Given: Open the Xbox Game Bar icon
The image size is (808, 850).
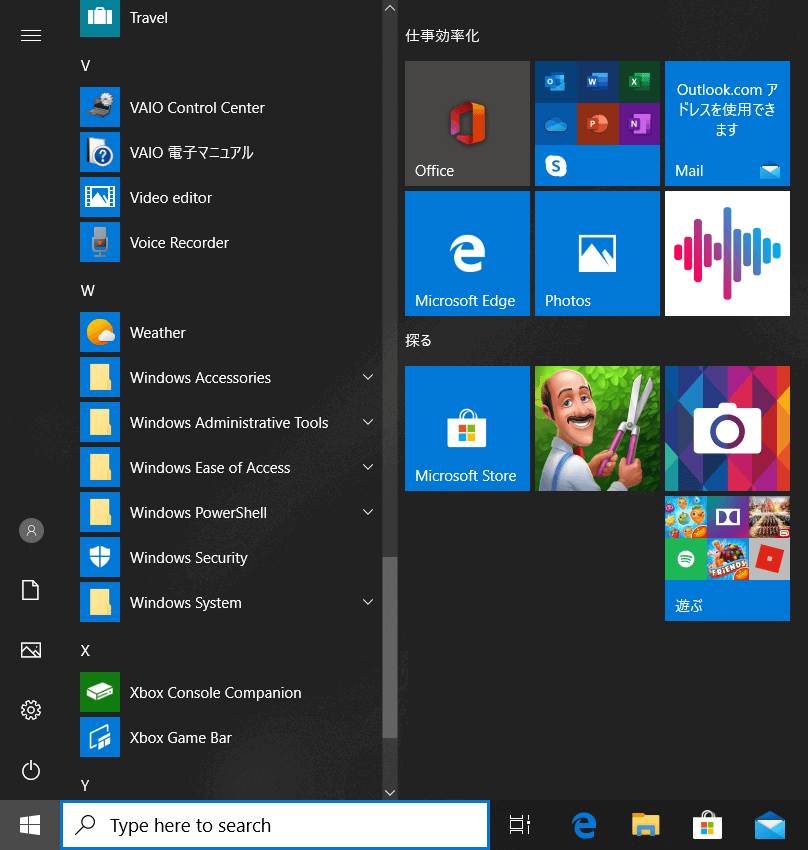Looking at the screenshot, I should (x=100, y=737).
